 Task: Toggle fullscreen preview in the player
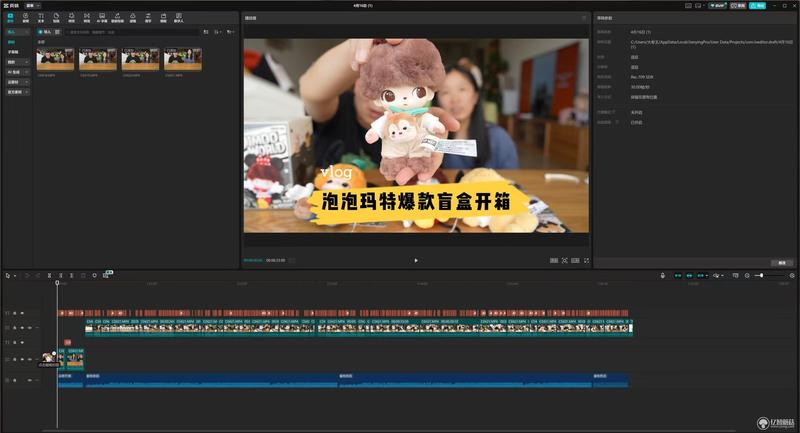587,261
